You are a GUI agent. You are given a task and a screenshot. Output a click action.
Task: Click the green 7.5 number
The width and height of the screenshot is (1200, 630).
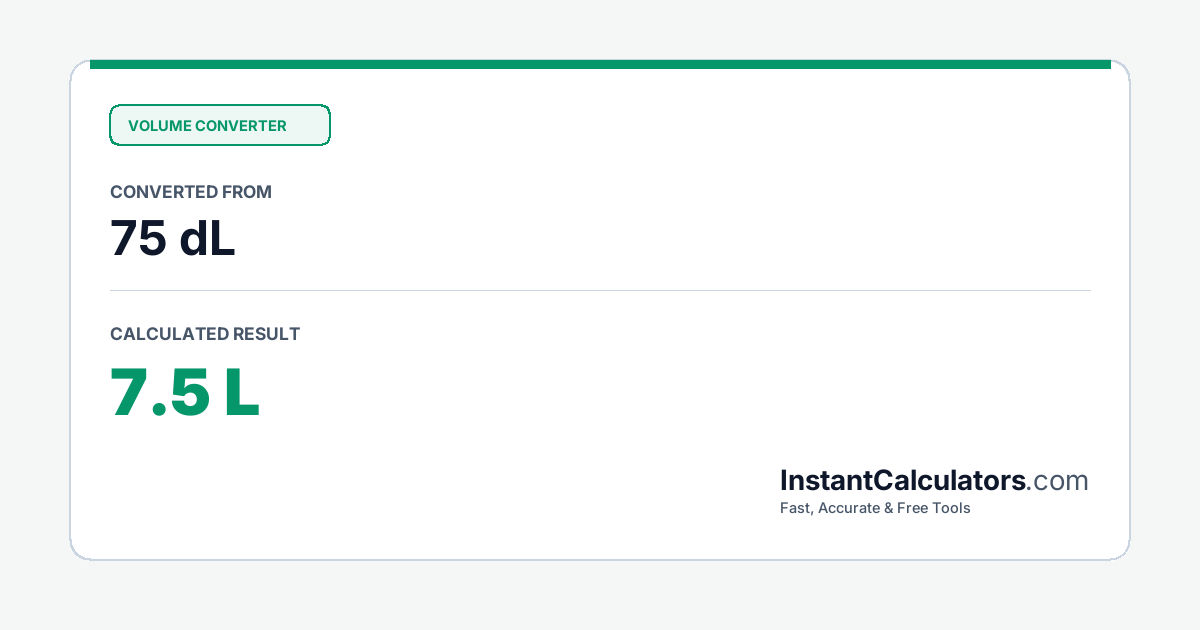point(160,393)
